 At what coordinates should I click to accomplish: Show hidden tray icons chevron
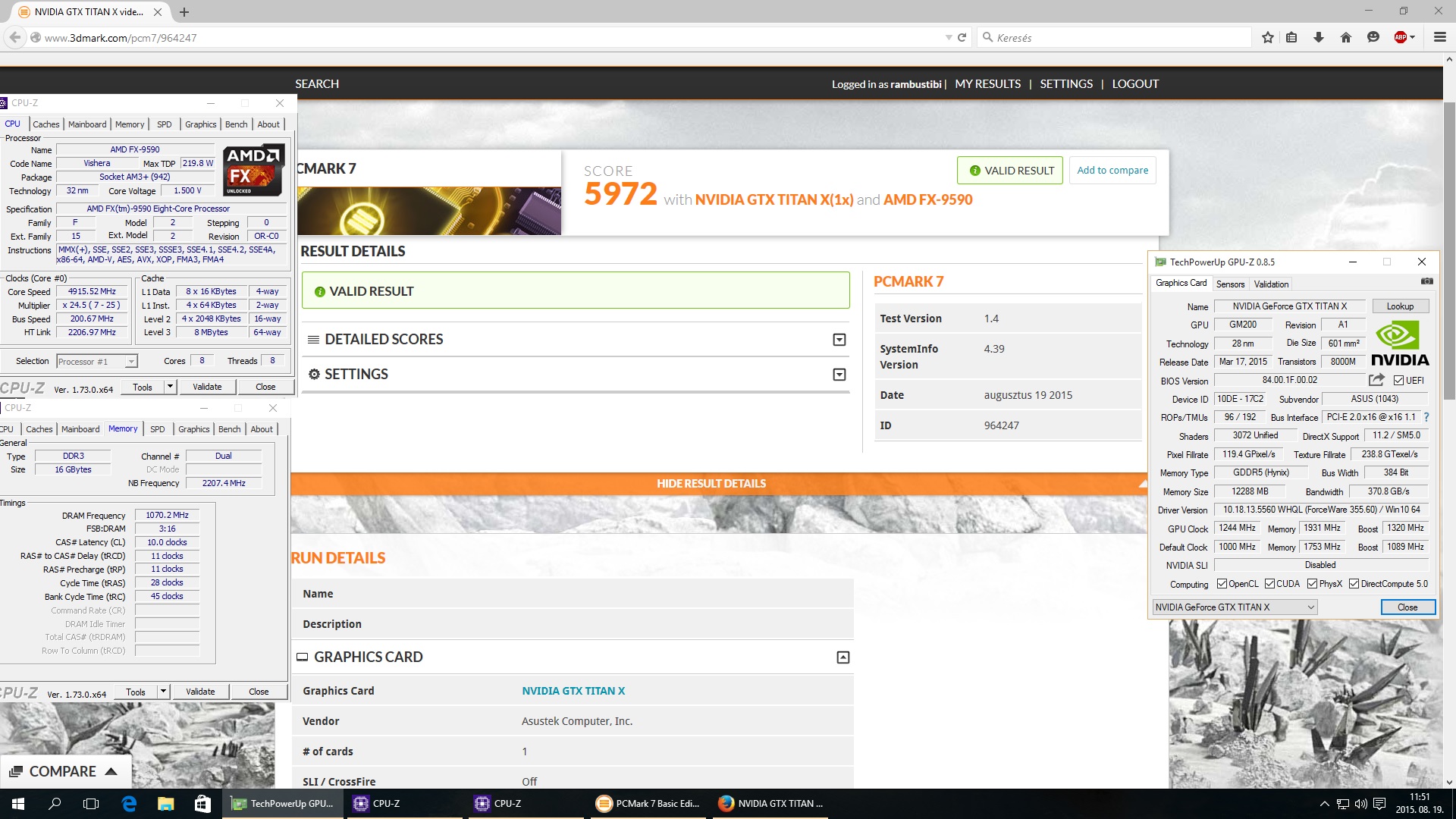[1325, 804]
